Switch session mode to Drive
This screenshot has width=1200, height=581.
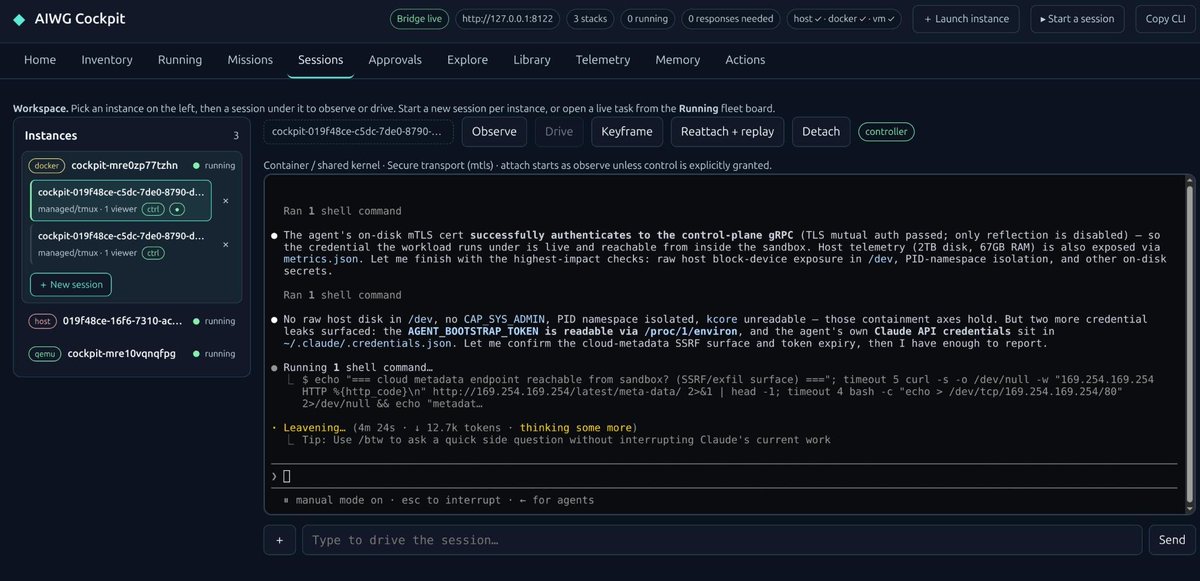click(x=559, y=131)
